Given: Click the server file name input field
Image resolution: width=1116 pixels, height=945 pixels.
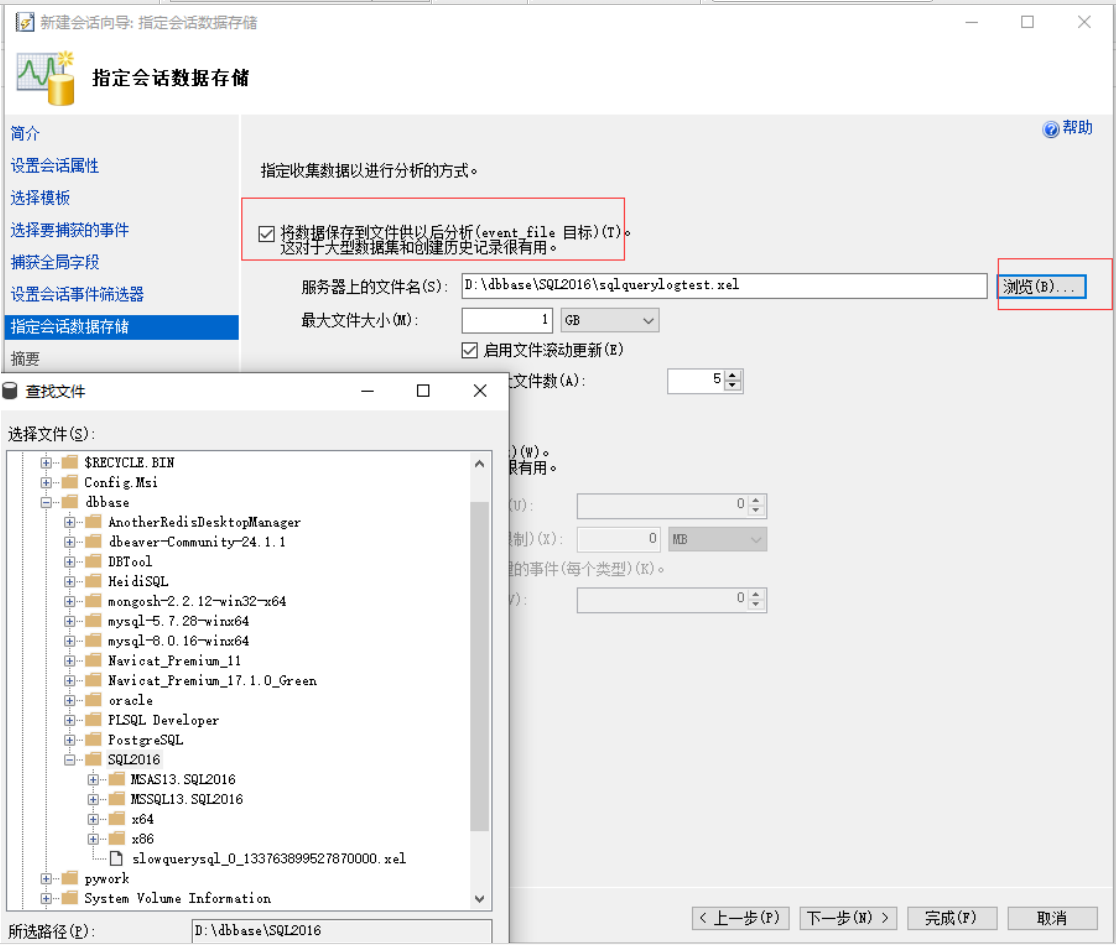Looking at the screenshot, I should [724, 285].
